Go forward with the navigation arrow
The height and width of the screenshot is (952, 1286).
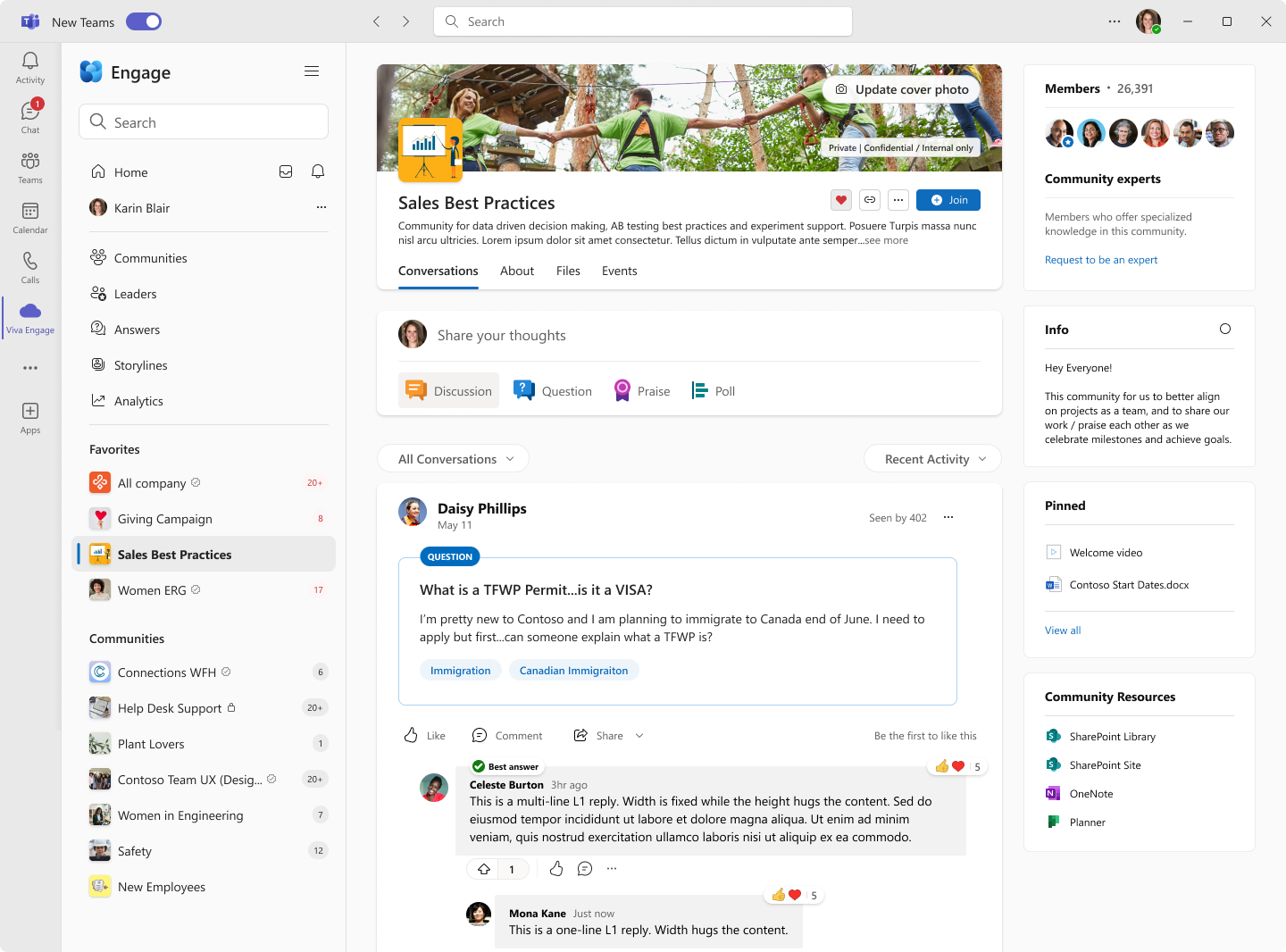click(406, 21)
